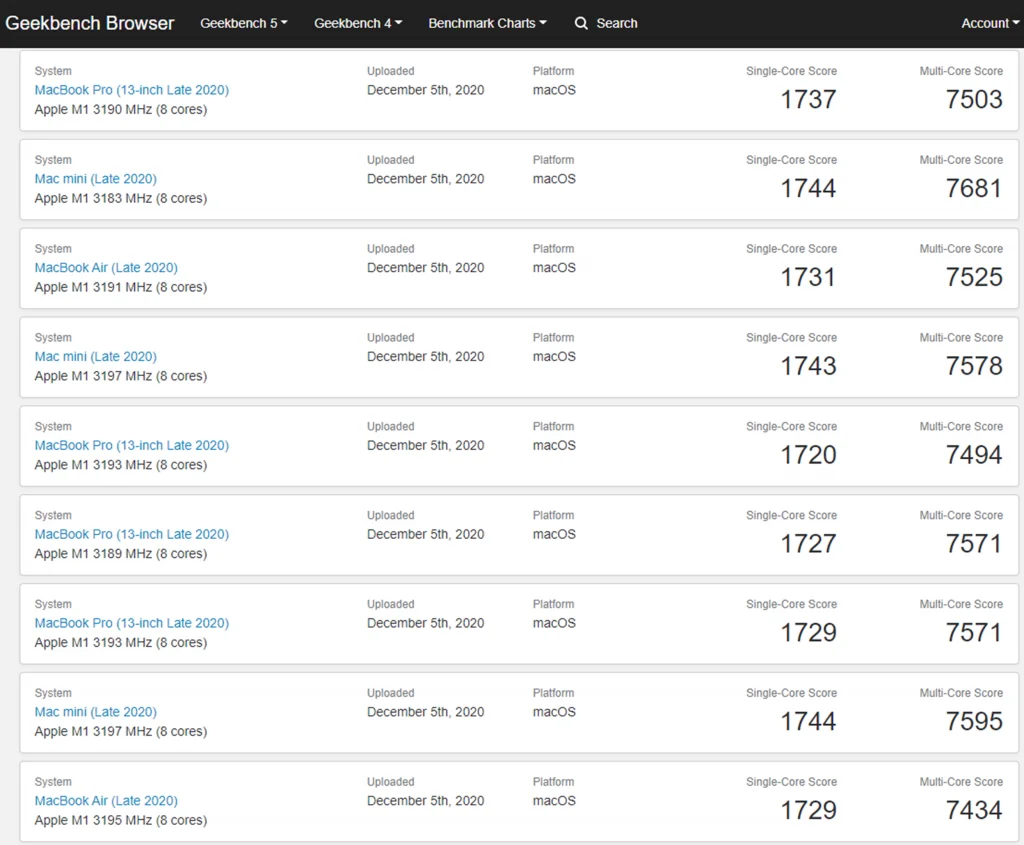Click macOS platform in the 7681 row
This screenshot has height=845, width=1024.
(554, 179)
